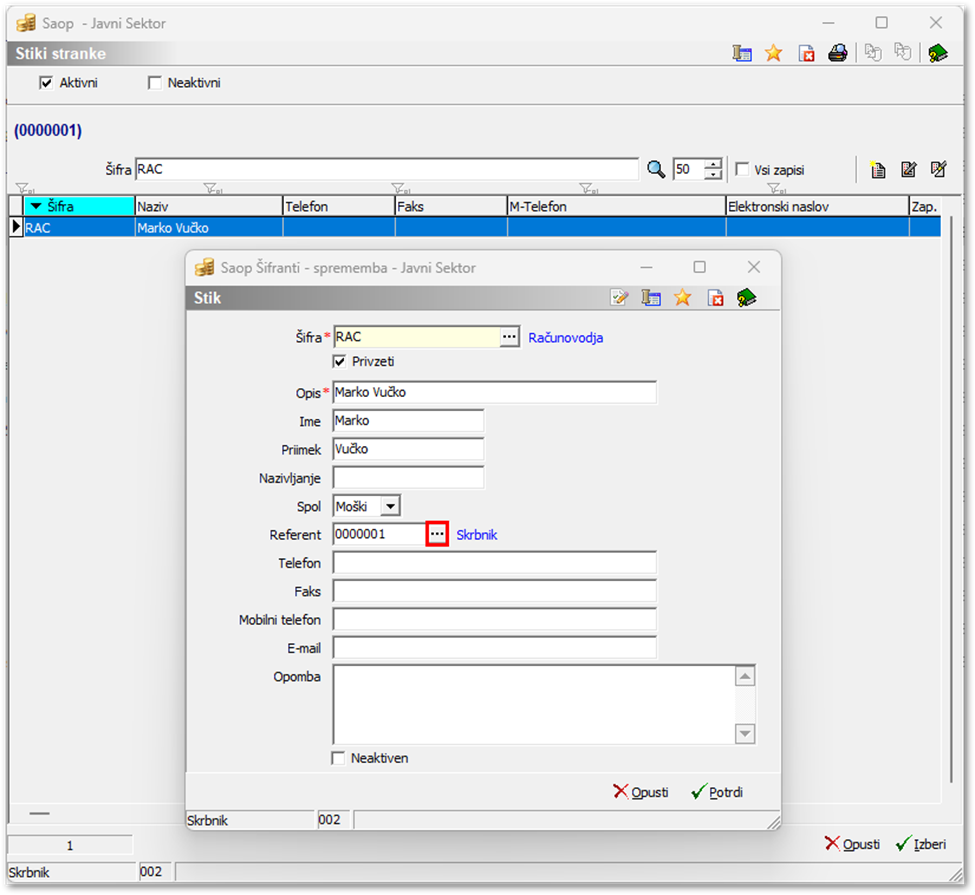Viewport: 975px width, 895px height.
Task: Toggle the Privzeti checkbox
Action: point(339,361)
